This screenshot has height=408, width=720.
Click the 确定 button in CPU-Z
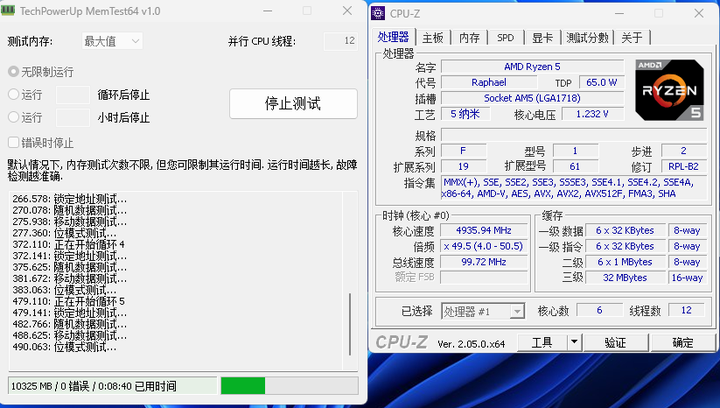[x=683, y=342]
